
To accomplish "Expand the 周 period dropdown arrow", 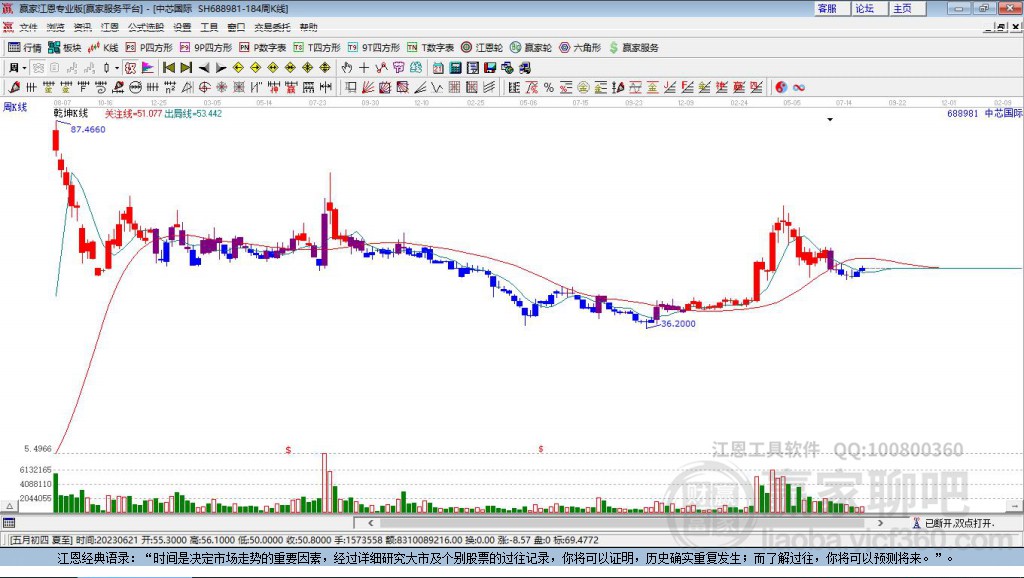I will click(24, 68).
